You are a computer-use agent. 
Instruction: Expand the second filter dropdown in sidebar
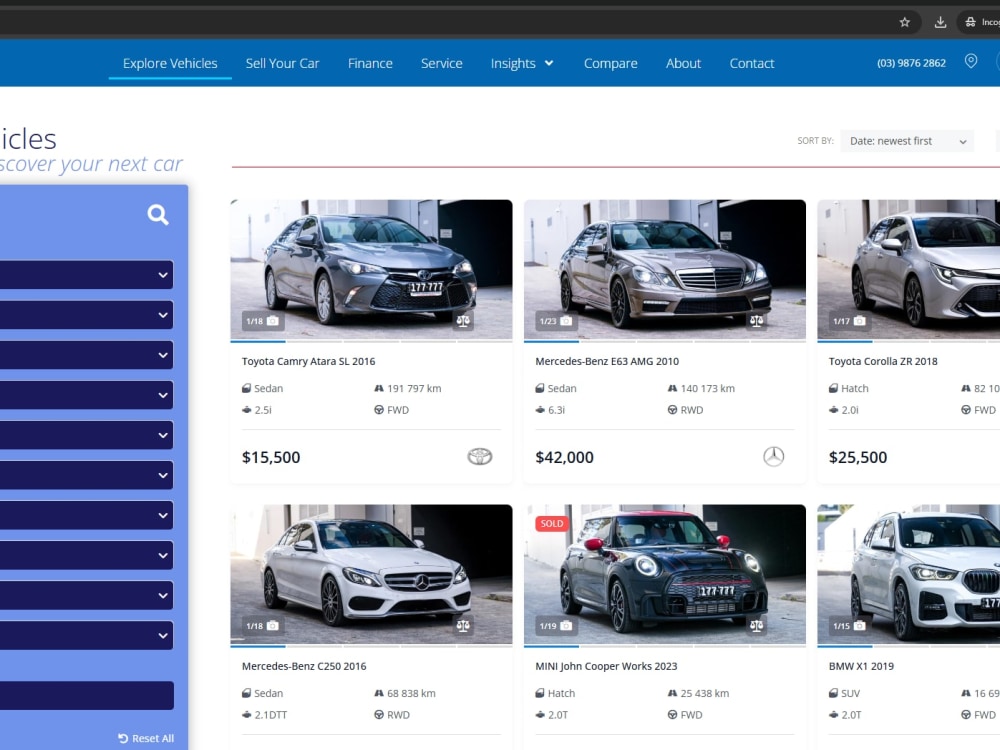click(x=86, y=315)
